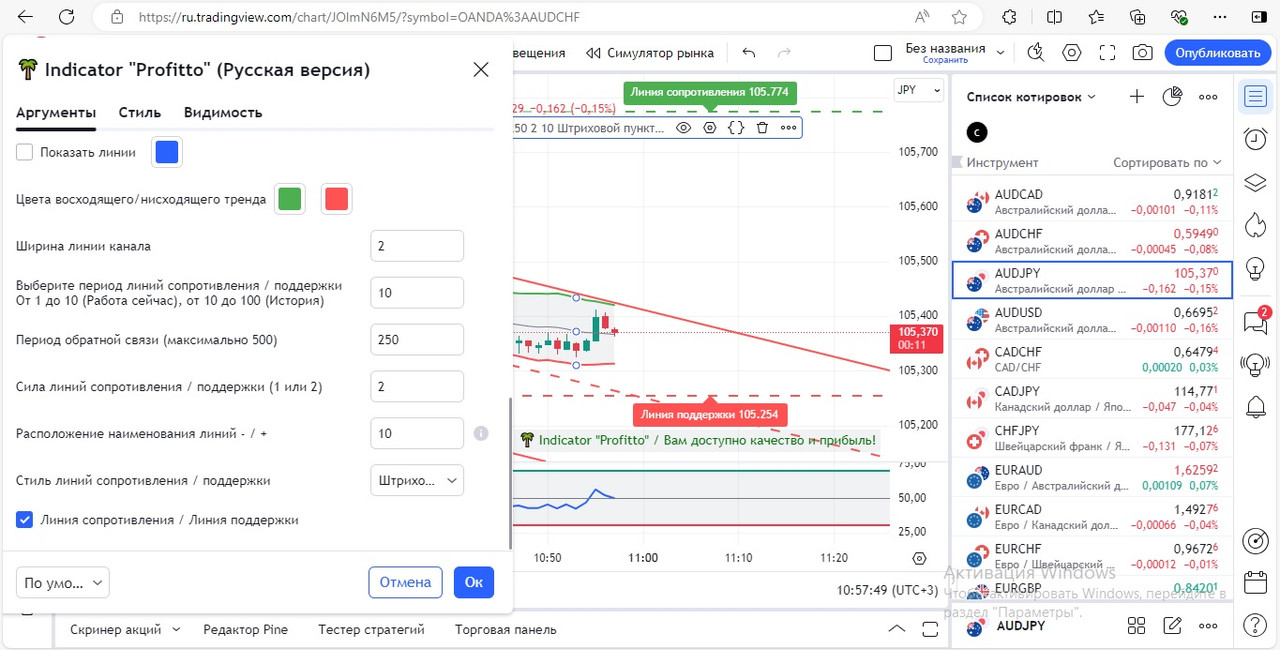Screen dimensions: 1280x650
Task: Click the "Отмена" cancel button
Action: click(405, 582)
